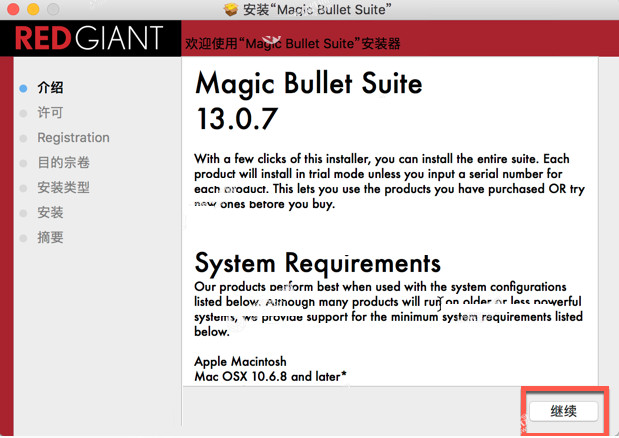This screenshot has height=438, width=619.
Task: Click the blue bullet beside 介绍
Action: coord(23,88)
